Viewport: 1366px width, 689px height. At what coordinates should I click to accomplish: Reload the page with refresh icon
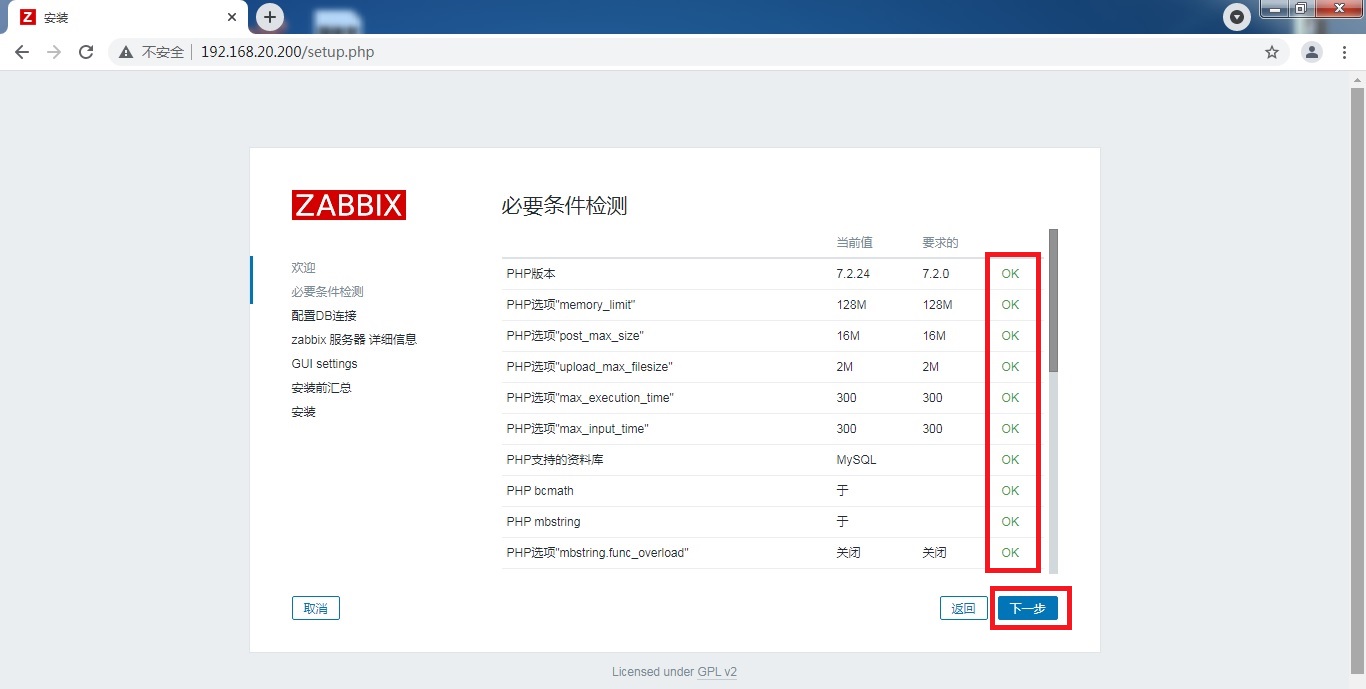pos(86,52)
